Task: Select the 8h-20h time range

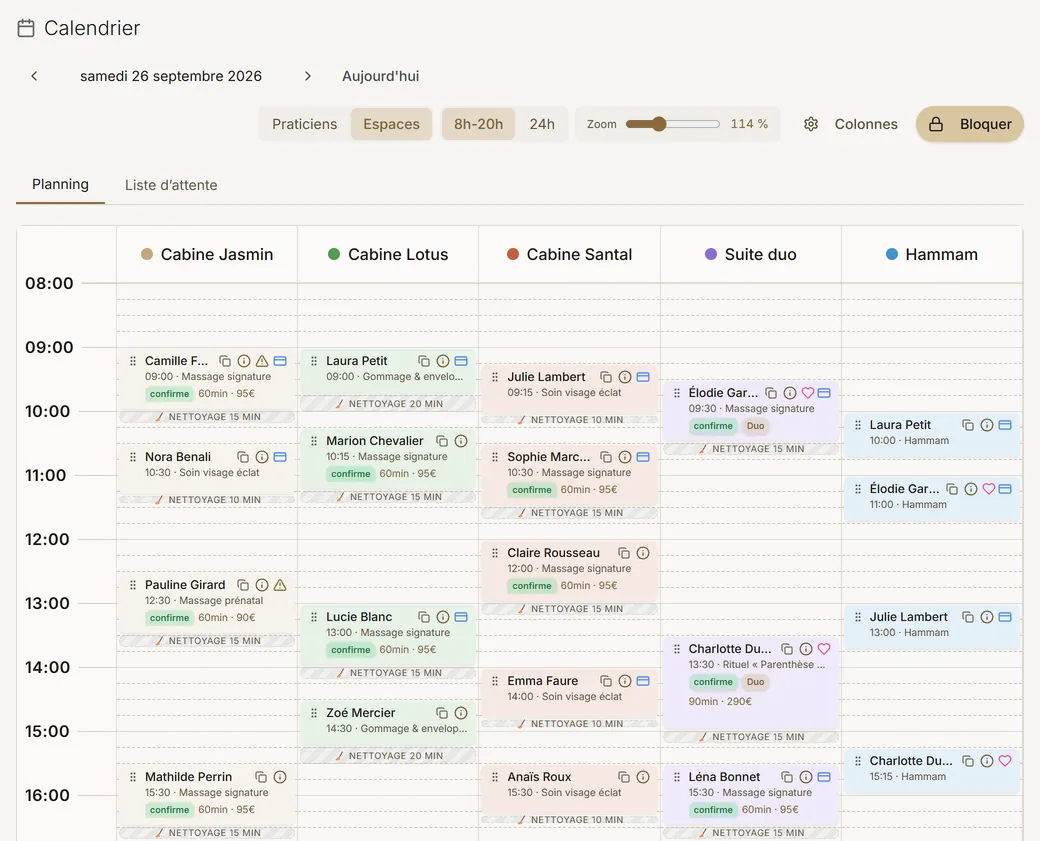Action: point(478,124)
